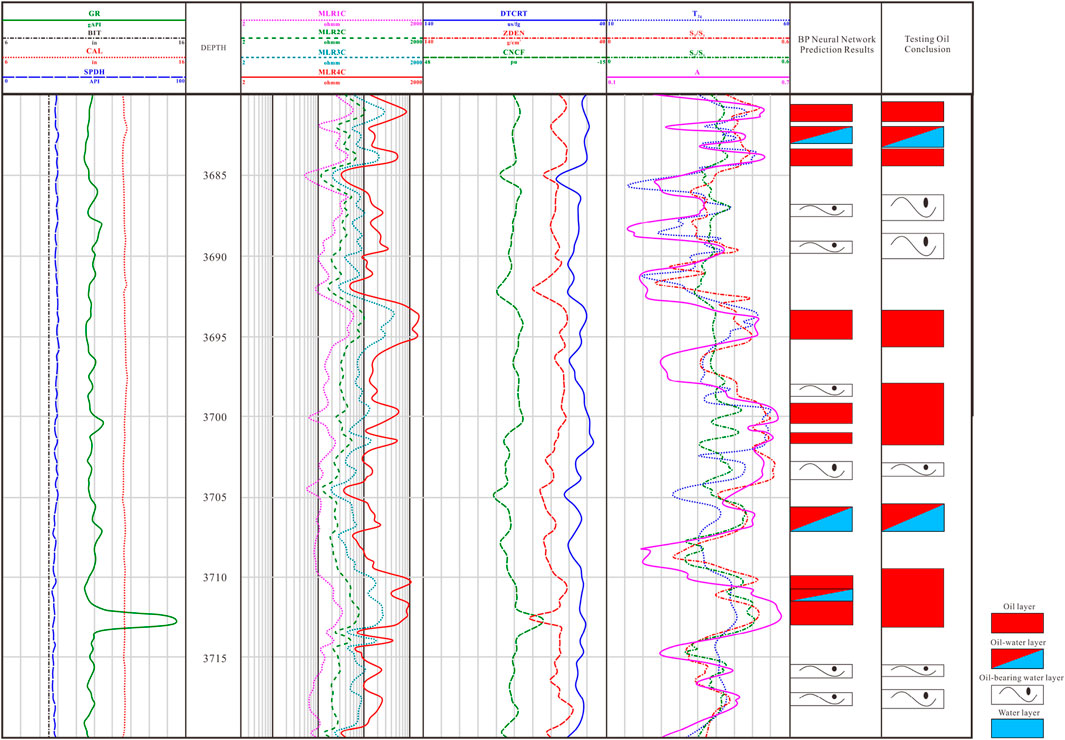The height and width of the screenshot is (740, 1065).
Task: Select the SPDH curve header label
Action: [94, 71]
